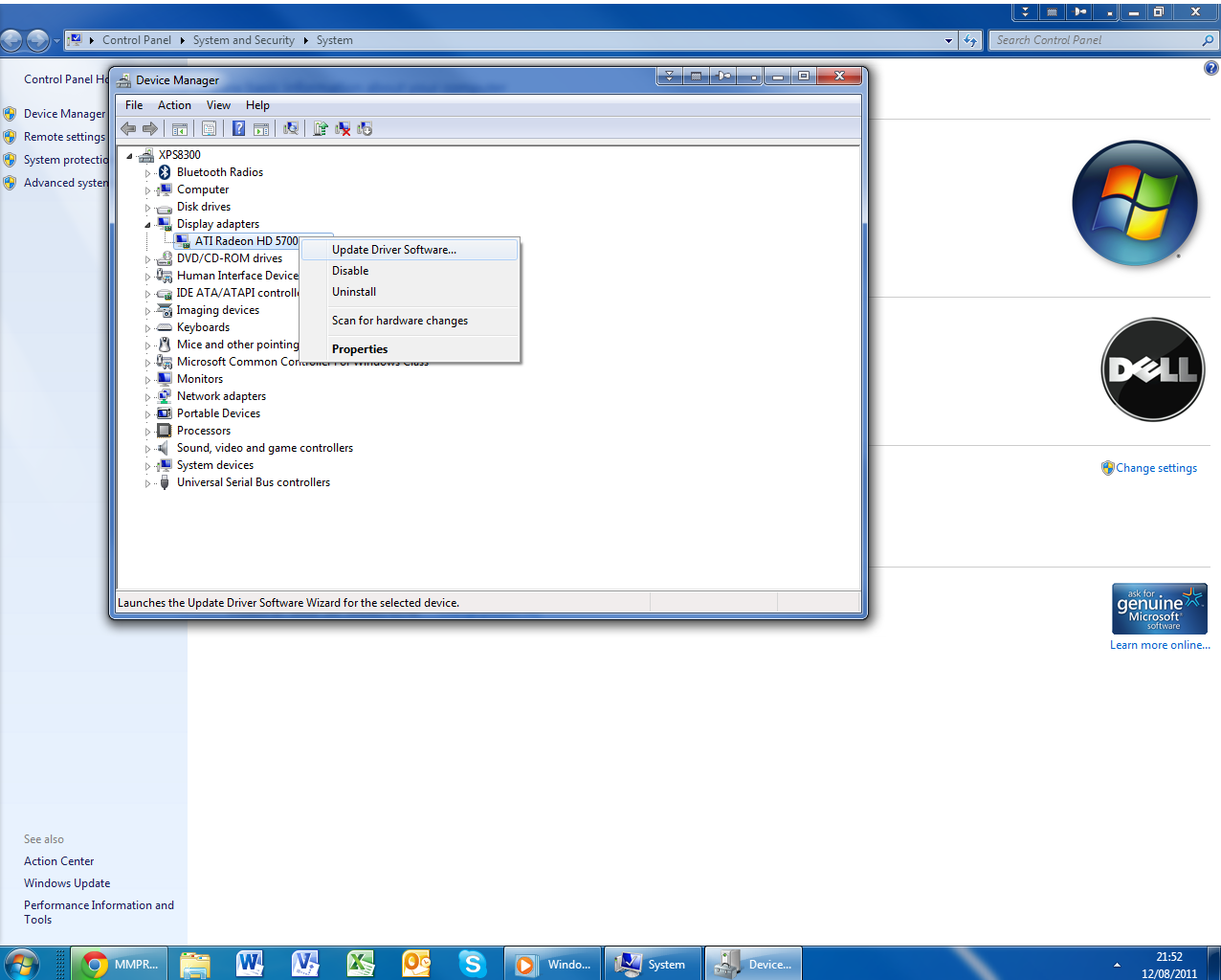The image size is (1221, 980).
Task: Open the File menu in Device Manager
Action: (134, 105)
